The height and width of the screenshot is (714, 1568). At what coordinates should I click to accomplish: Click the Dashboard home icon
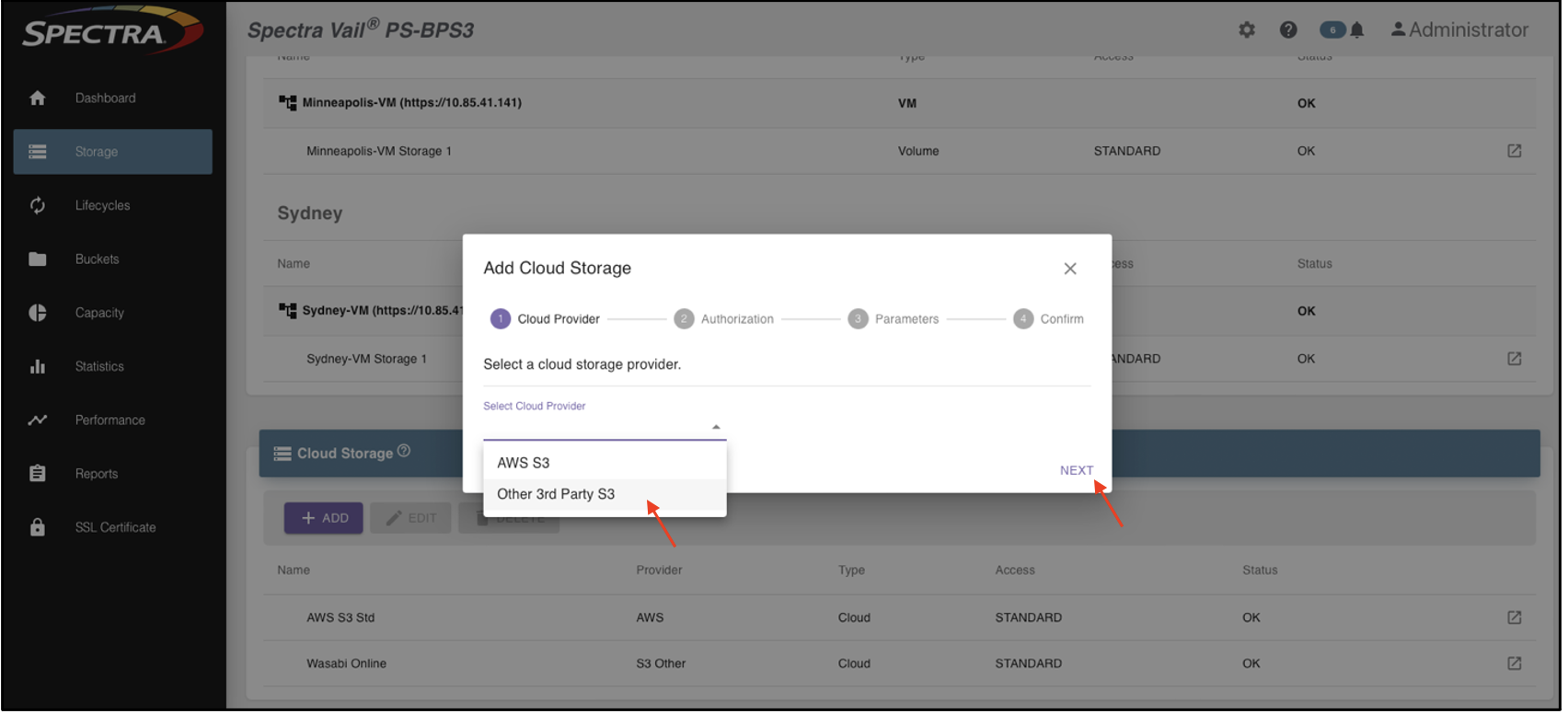pos(38,98)
